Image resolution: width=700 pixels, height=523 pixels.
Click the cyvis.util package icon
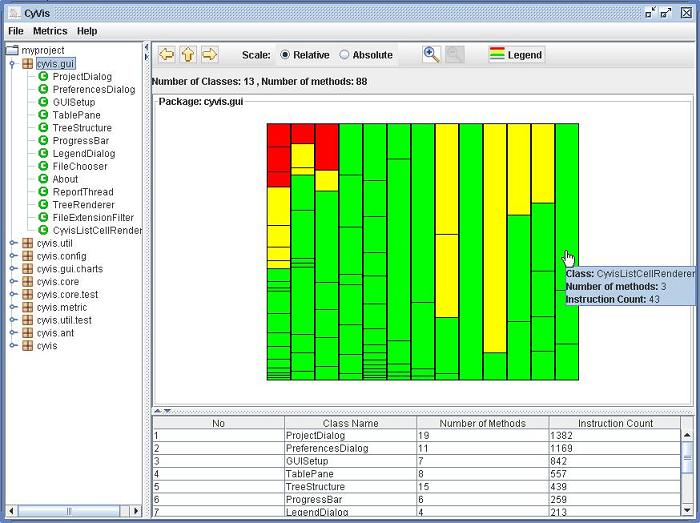(x=27, y=243)
